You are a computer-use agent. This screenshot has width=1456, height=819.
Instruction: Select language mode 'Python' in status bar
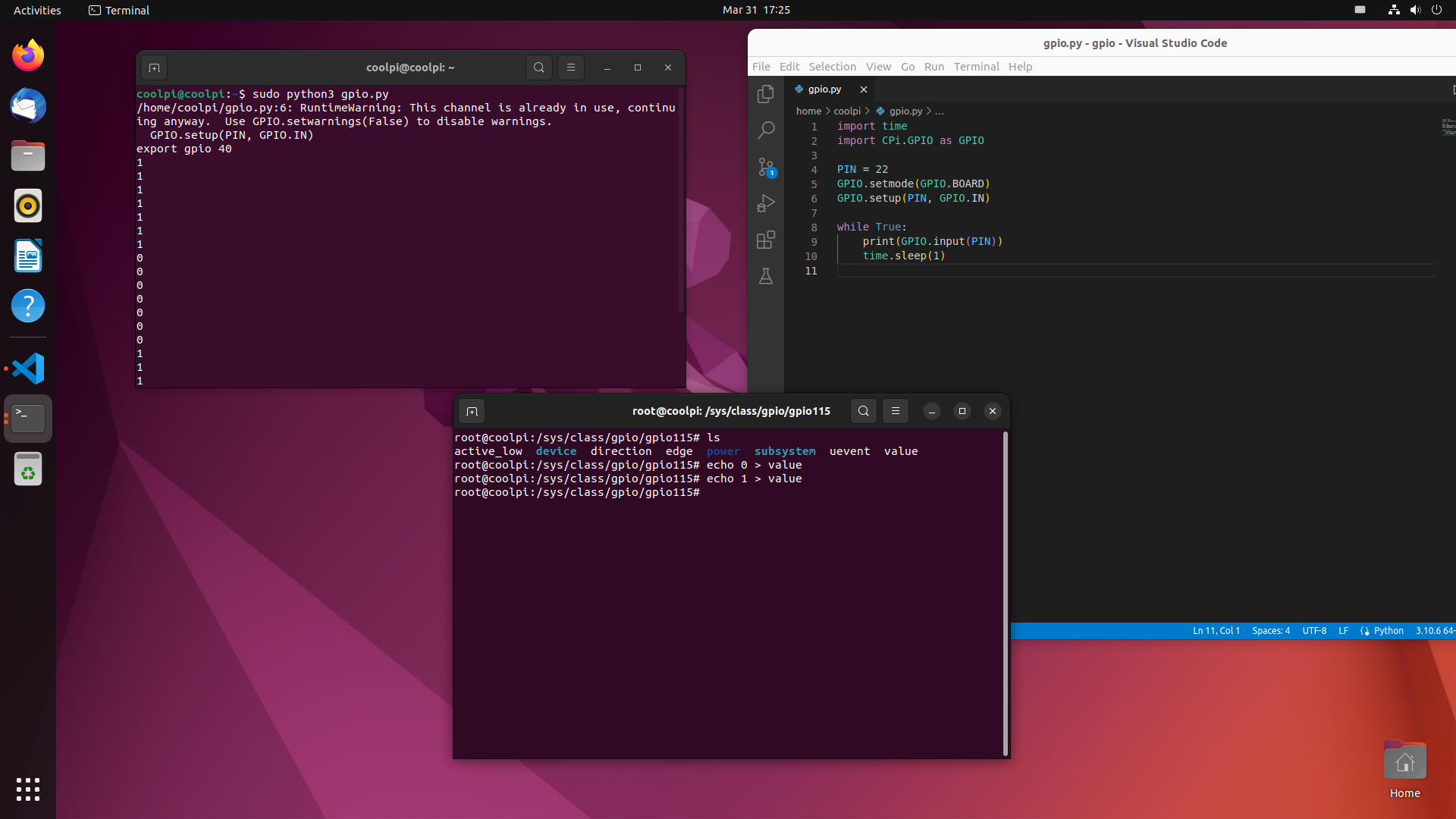coord(1389,631)
